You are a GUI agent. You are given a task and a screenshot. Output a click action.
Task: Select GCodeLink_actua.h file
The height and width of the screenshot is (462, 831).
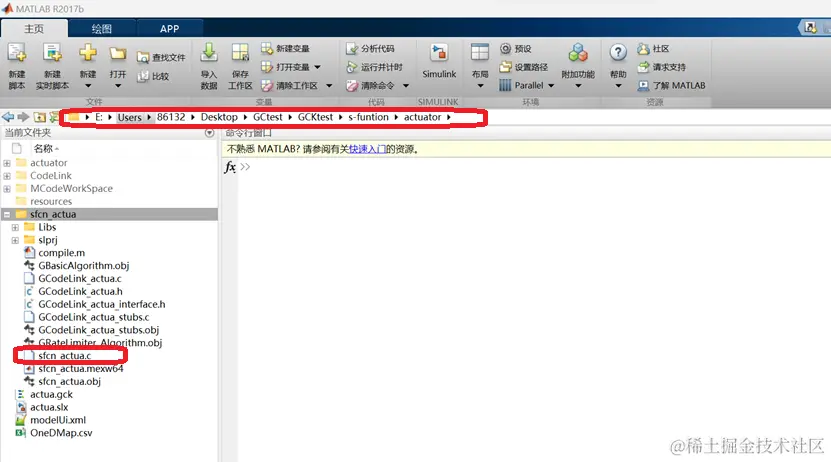tap(80, 291)
